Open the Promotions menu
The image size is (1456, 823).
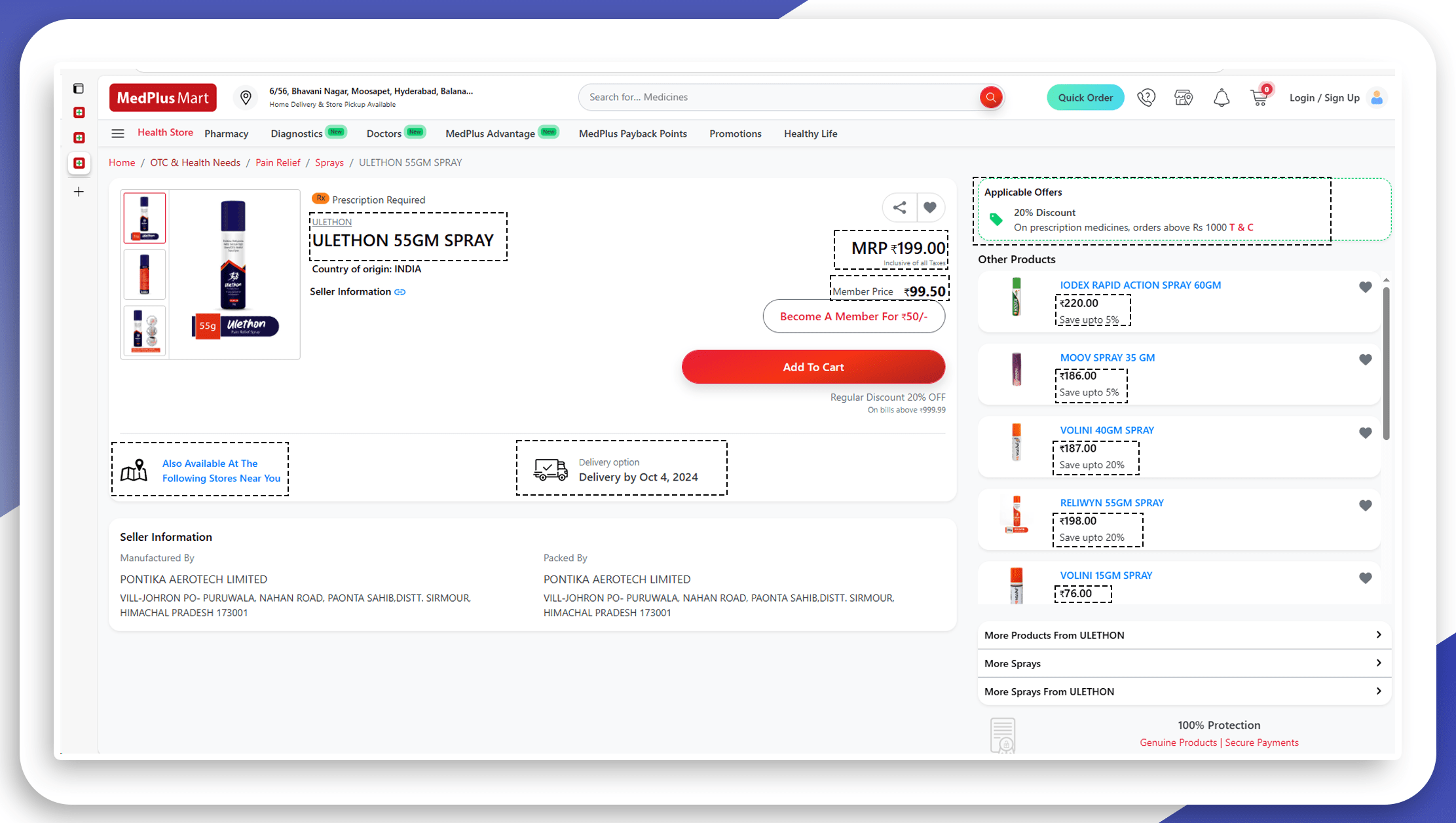click(x=736, y=134)
